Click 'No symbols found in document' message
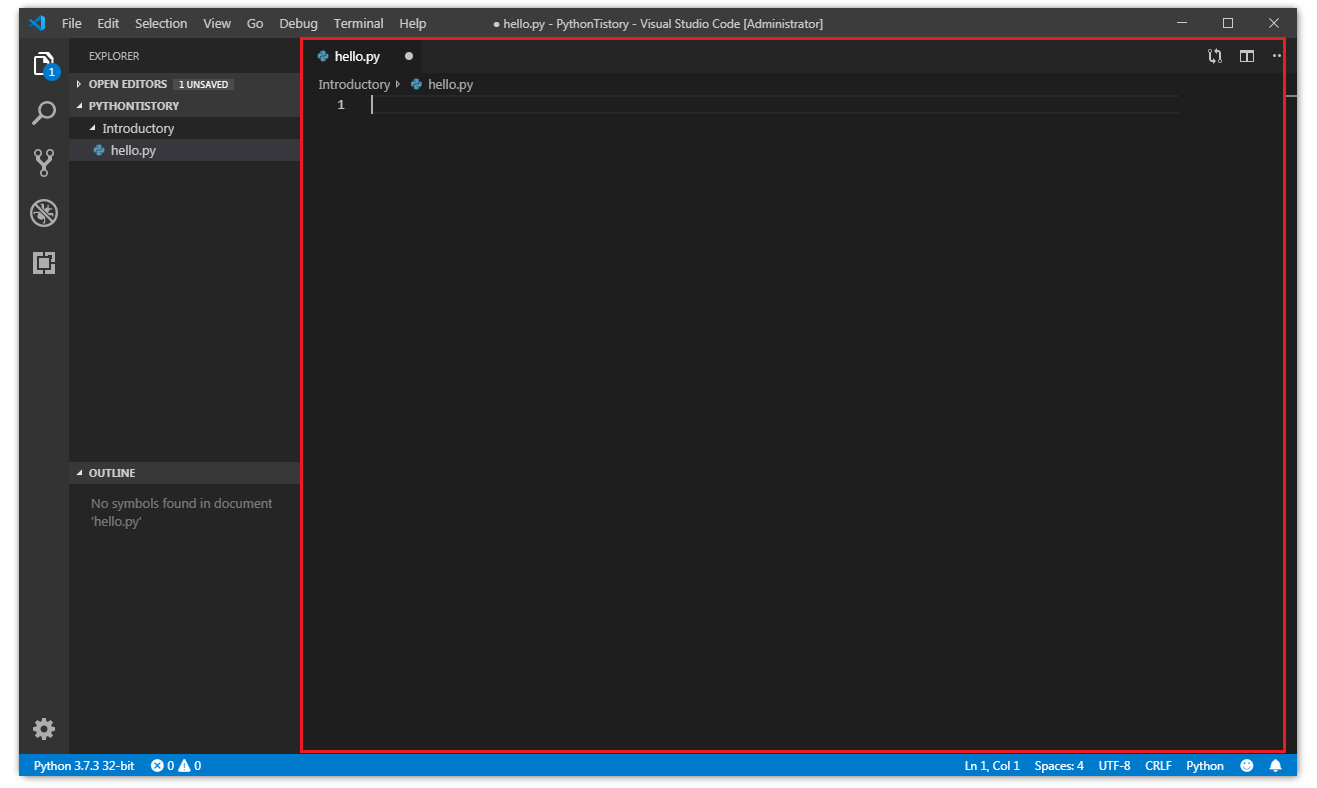This screenshot has width=1317, height=788. click(181, 512)
